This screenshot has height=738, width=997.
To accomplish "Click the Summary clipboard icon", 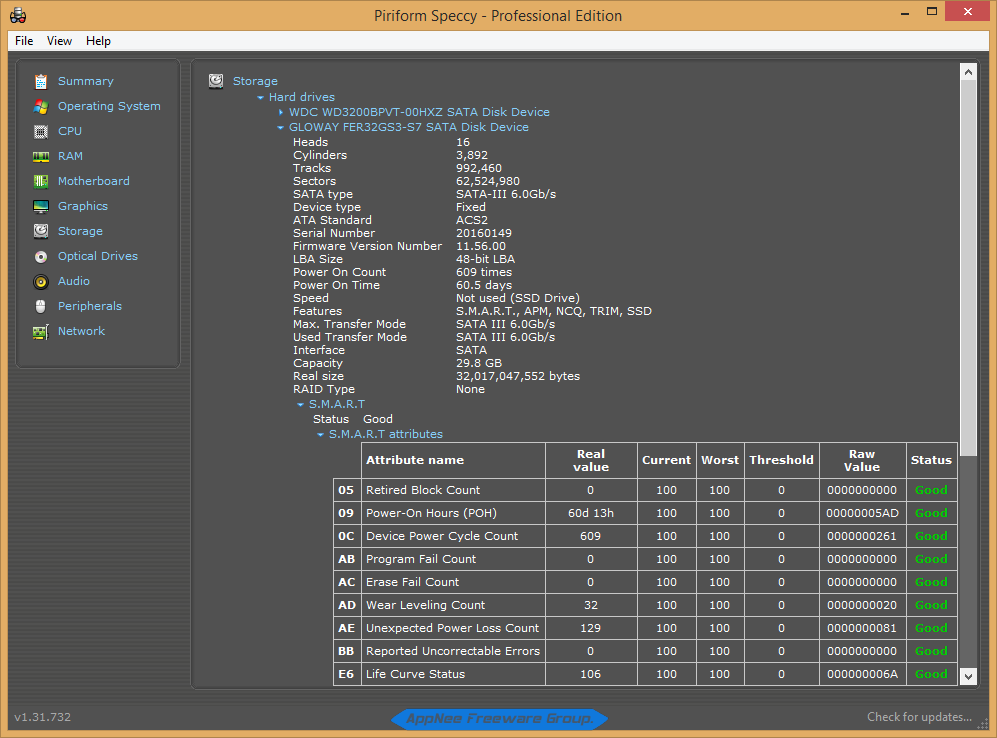I will click(x=41, y=81).
